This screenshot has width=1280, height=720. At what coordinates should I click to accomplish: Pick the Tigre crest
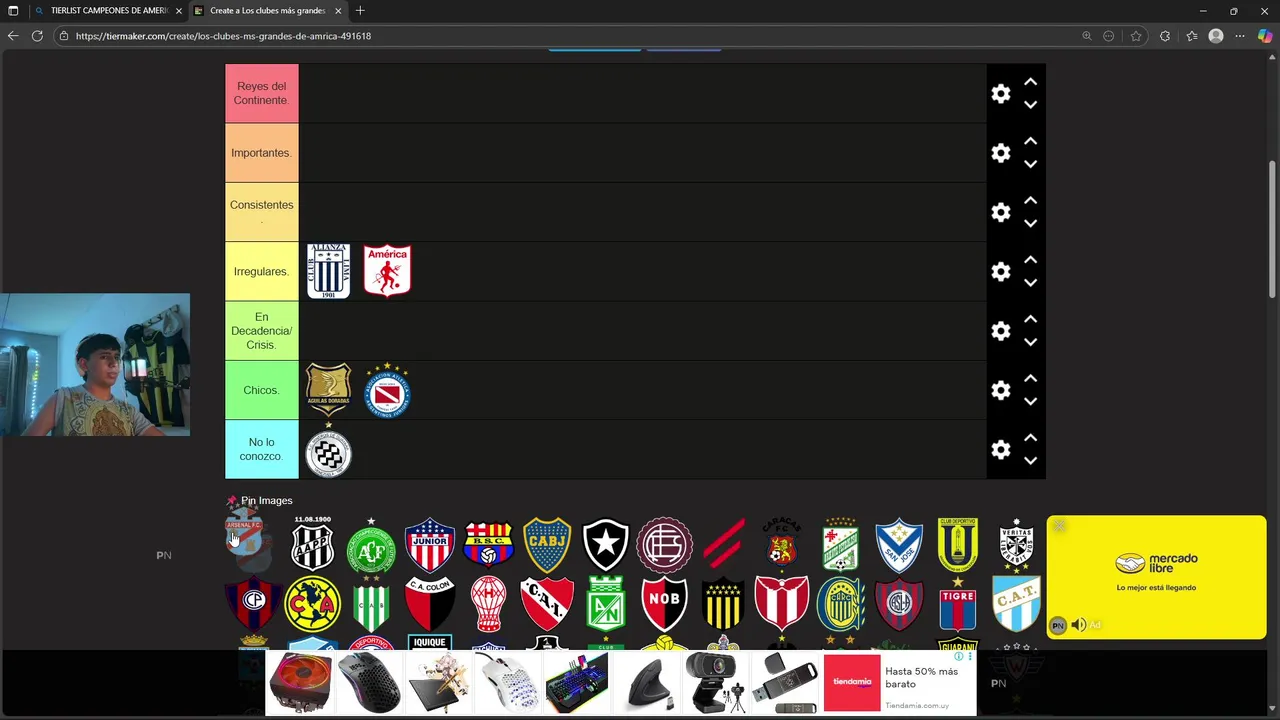pyautogui.click(x=958, y=603)
